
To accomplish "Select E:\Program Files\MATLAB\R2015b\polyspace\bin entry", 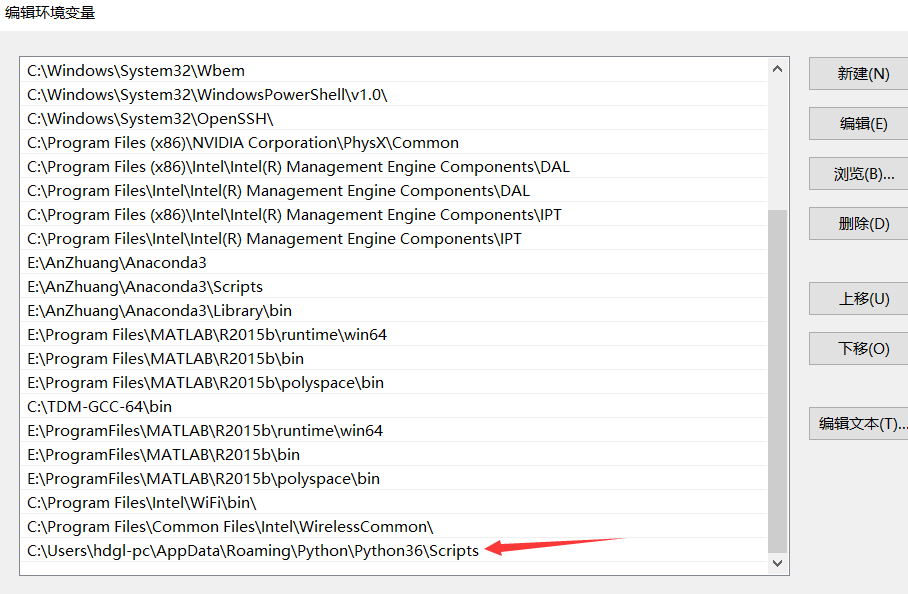I will pyautogui.click(x=394, y=383).
